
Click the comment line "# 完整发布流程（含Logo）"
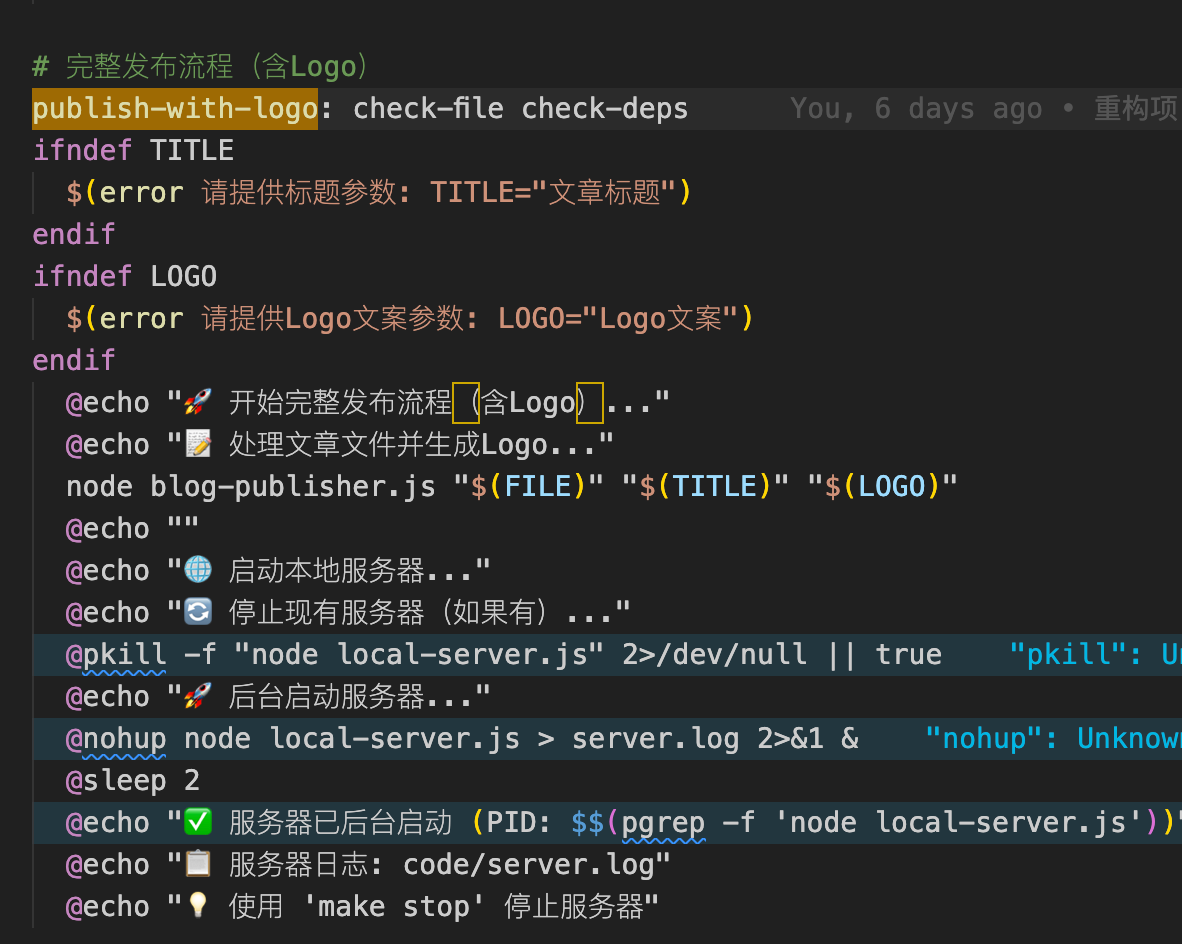tap(201, 66)
